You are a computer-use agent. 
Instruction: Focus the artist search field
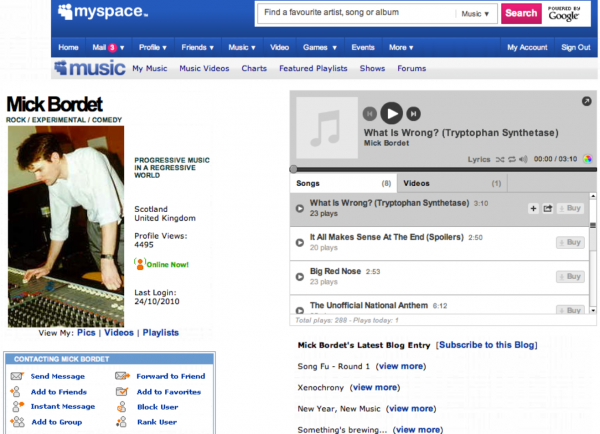click(x=358, y=13)
